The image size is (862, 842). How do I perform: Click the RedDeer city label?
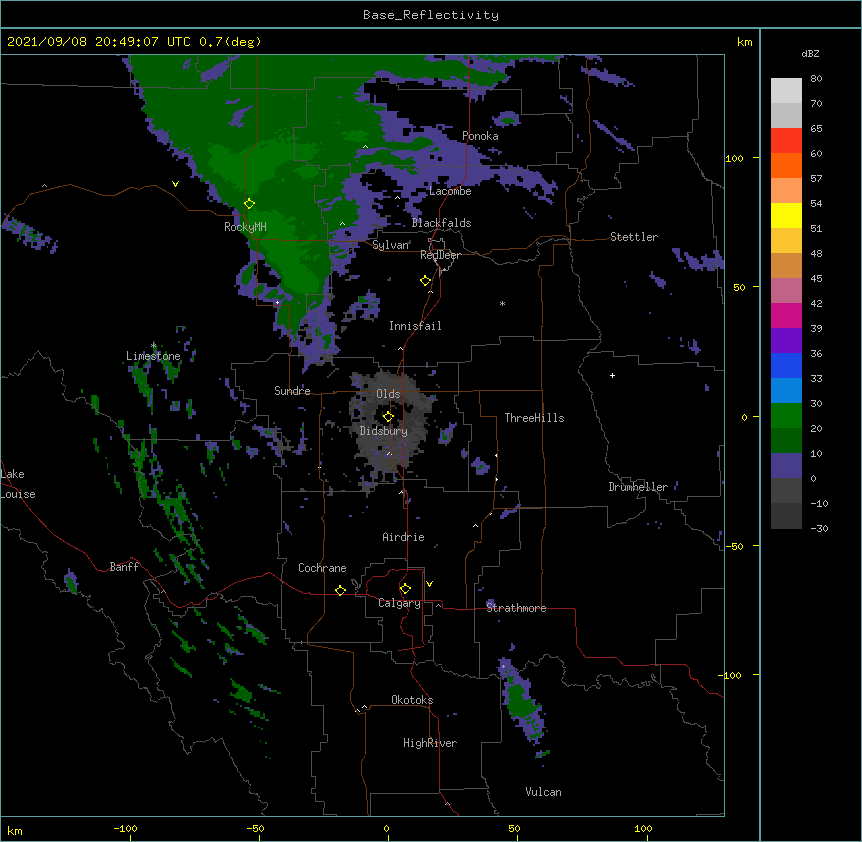point(440,255)
